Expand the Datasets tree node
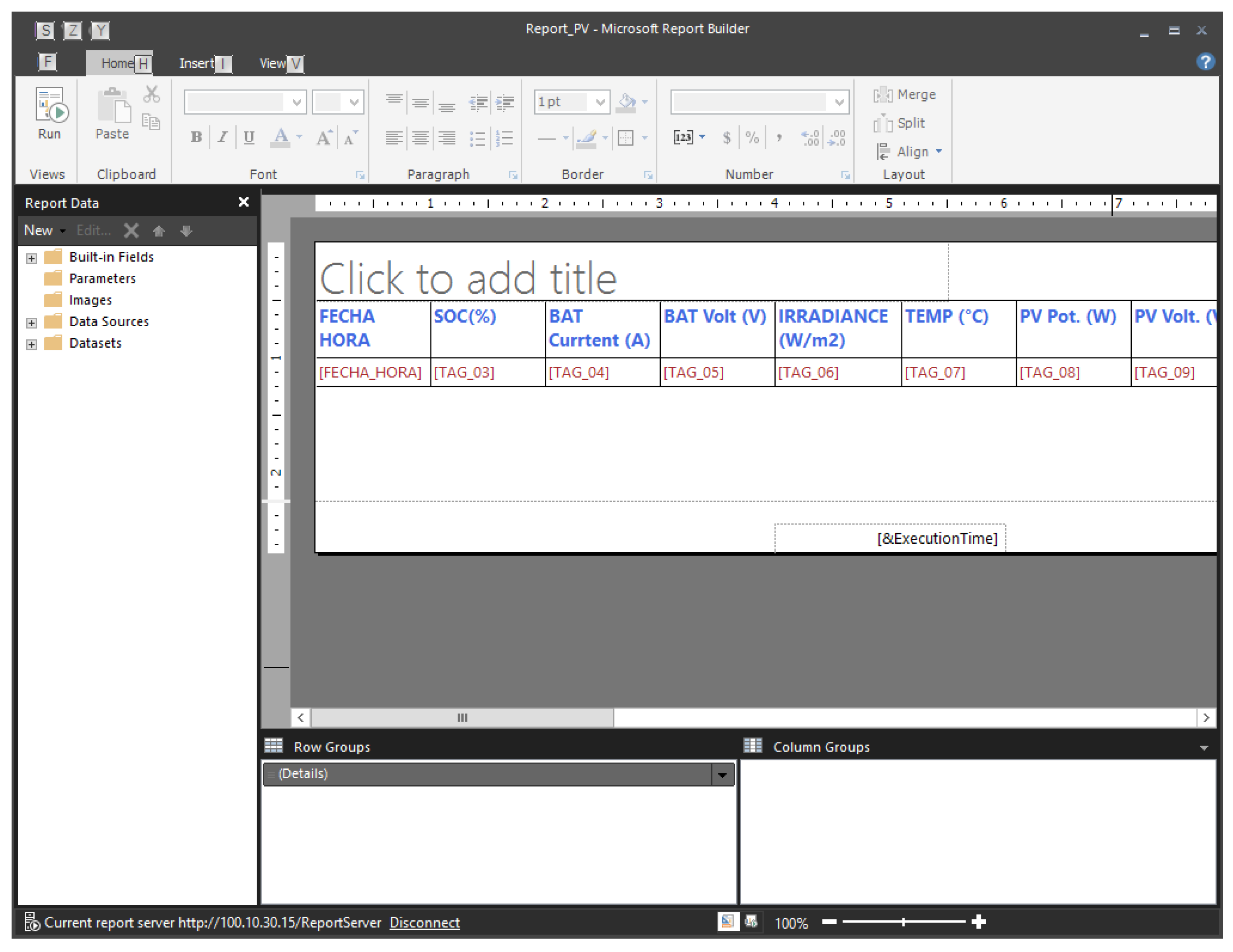 pyautogui.click(x=32, y=345)
